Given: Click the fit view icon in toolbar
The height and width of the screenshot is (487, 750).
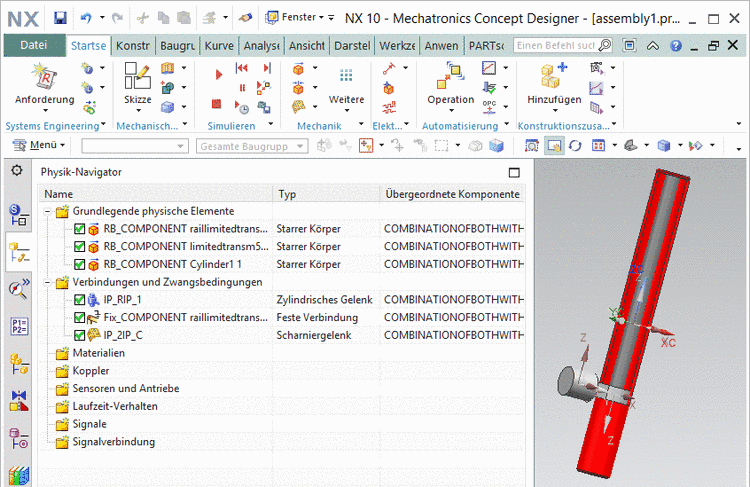Looking at the screenshot, I should pyautogui.click(x=531, y=145).
